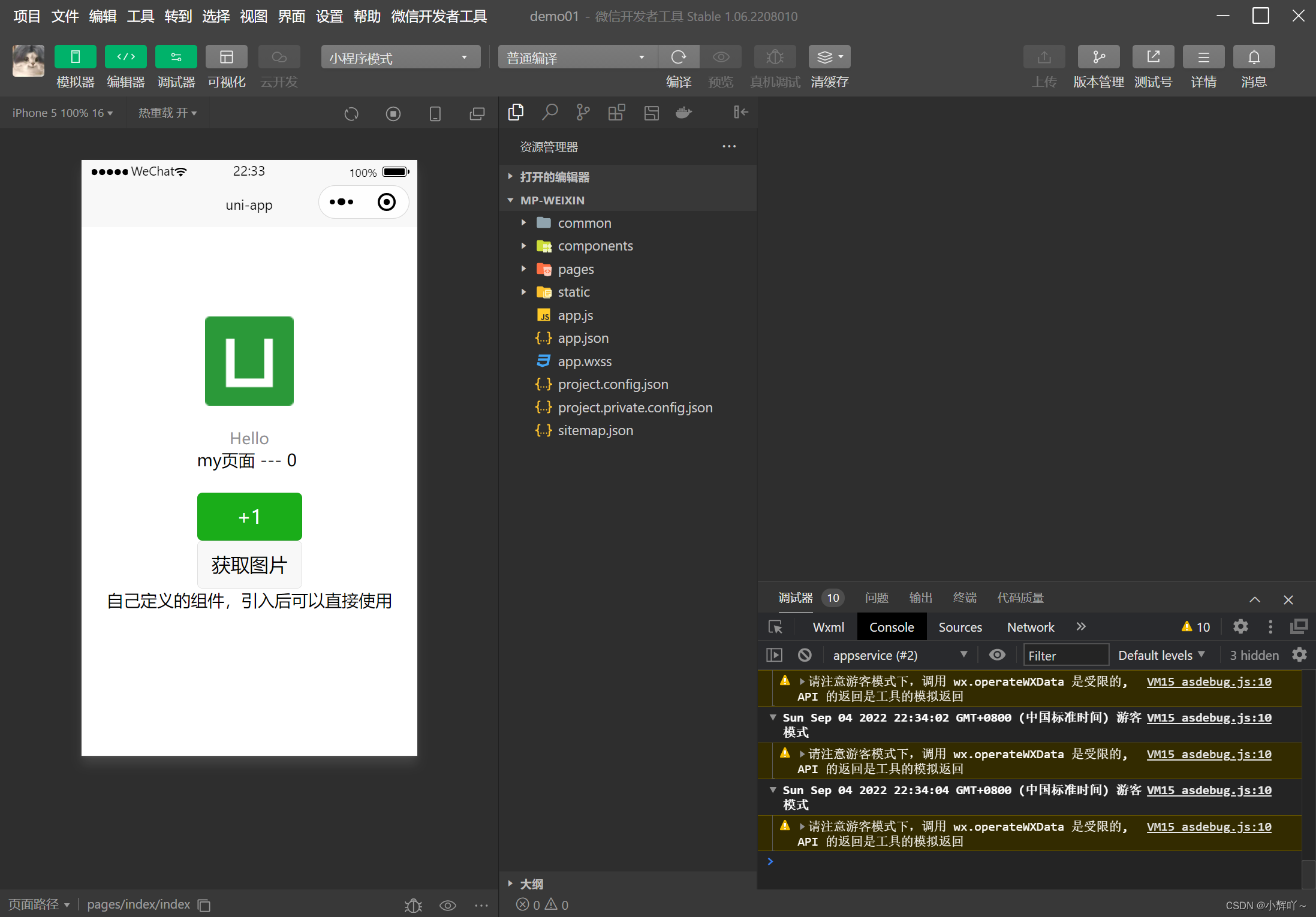Open the 工具 menu

pos(140,16)
